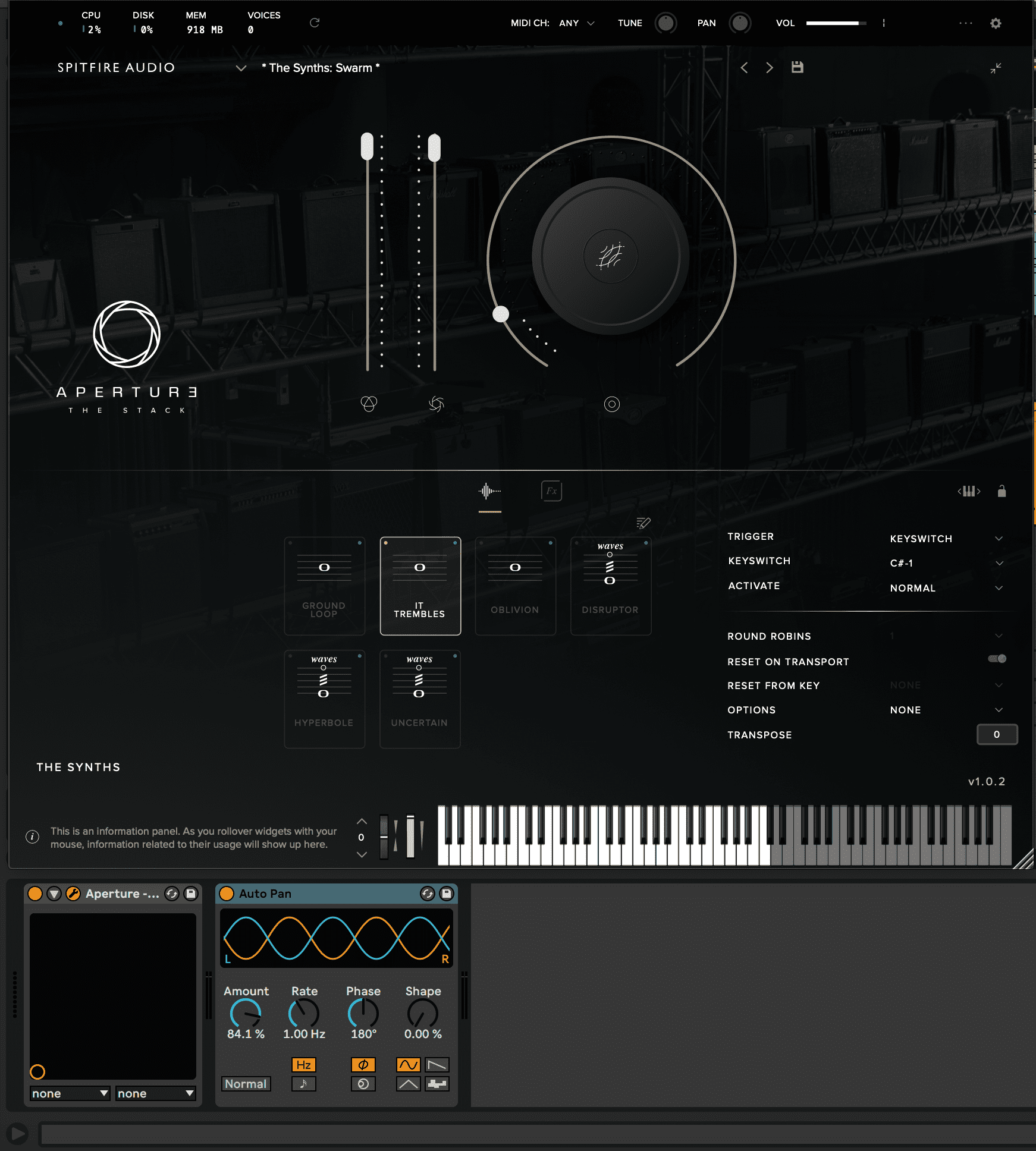The height and width of the screenshot is (1151, 1036).
Task: Select the triangle waveform shape button
Action: pyautogui.click(x=409, y=1084)
